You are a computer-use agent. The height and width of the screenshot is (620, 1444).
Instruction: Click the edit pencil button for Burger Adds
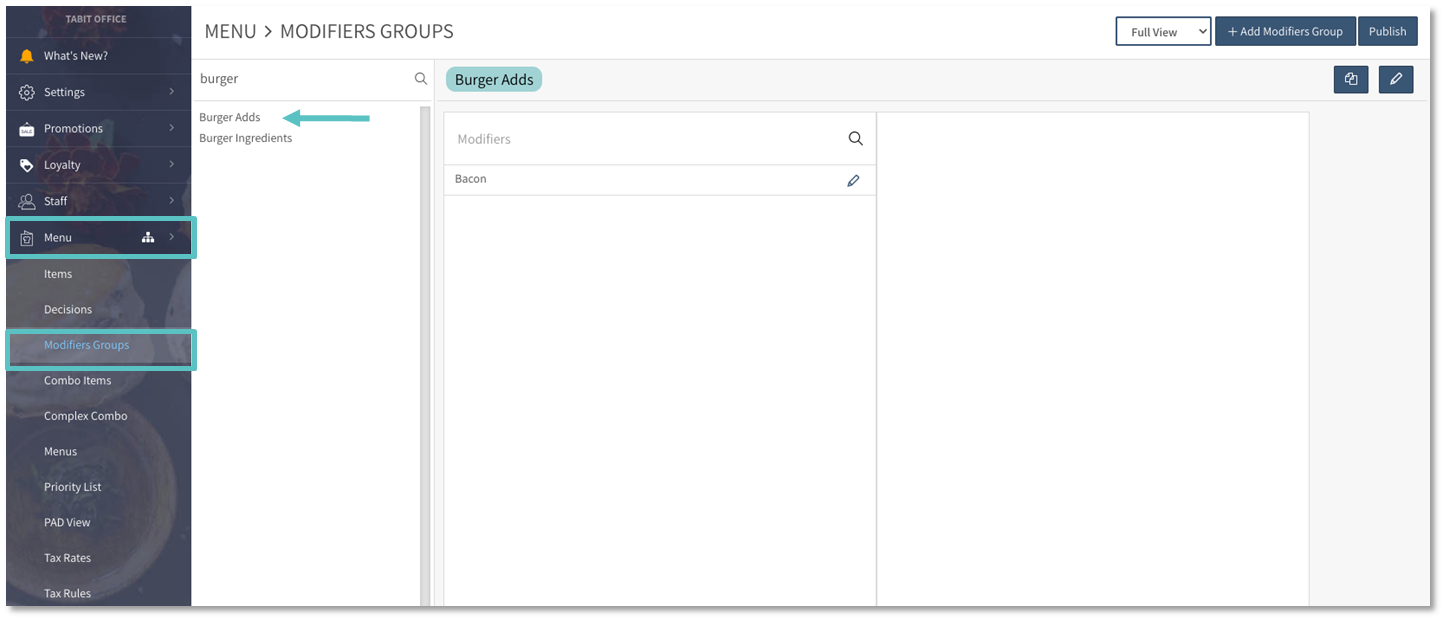pyautogui.click(x=1395, y=80)
